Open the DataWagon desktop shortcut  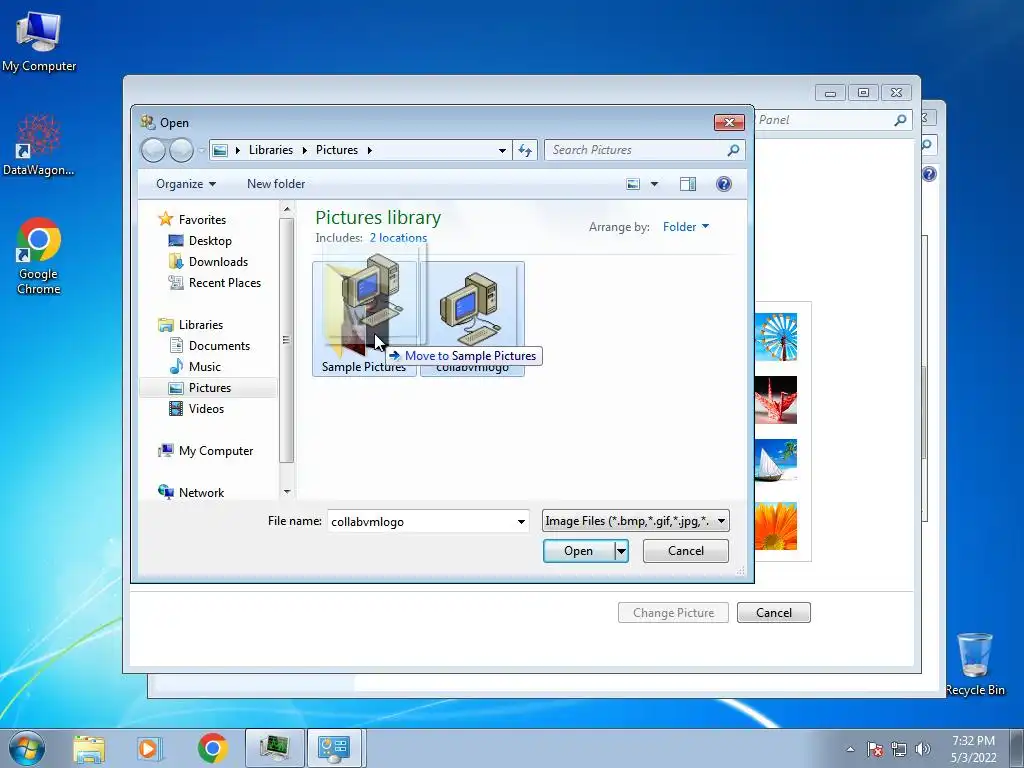click(39, 145)
